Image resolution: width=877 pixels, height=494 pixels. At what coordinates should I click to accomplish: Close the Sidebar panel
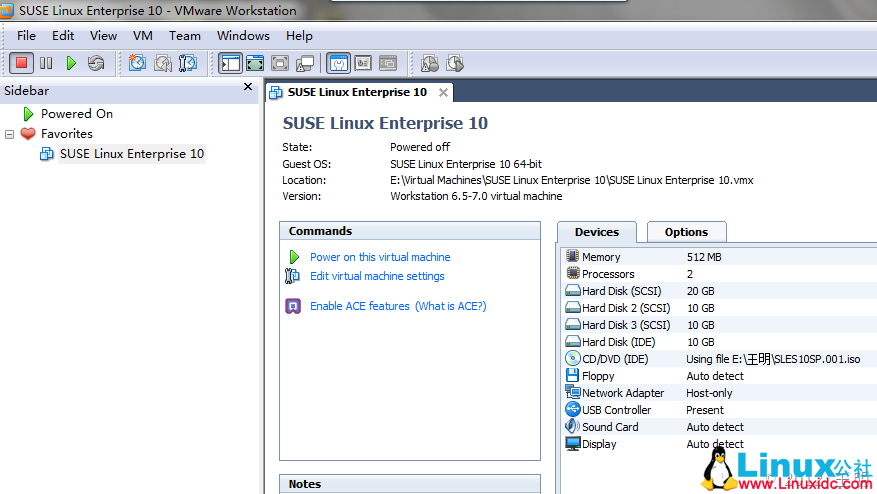248,87
